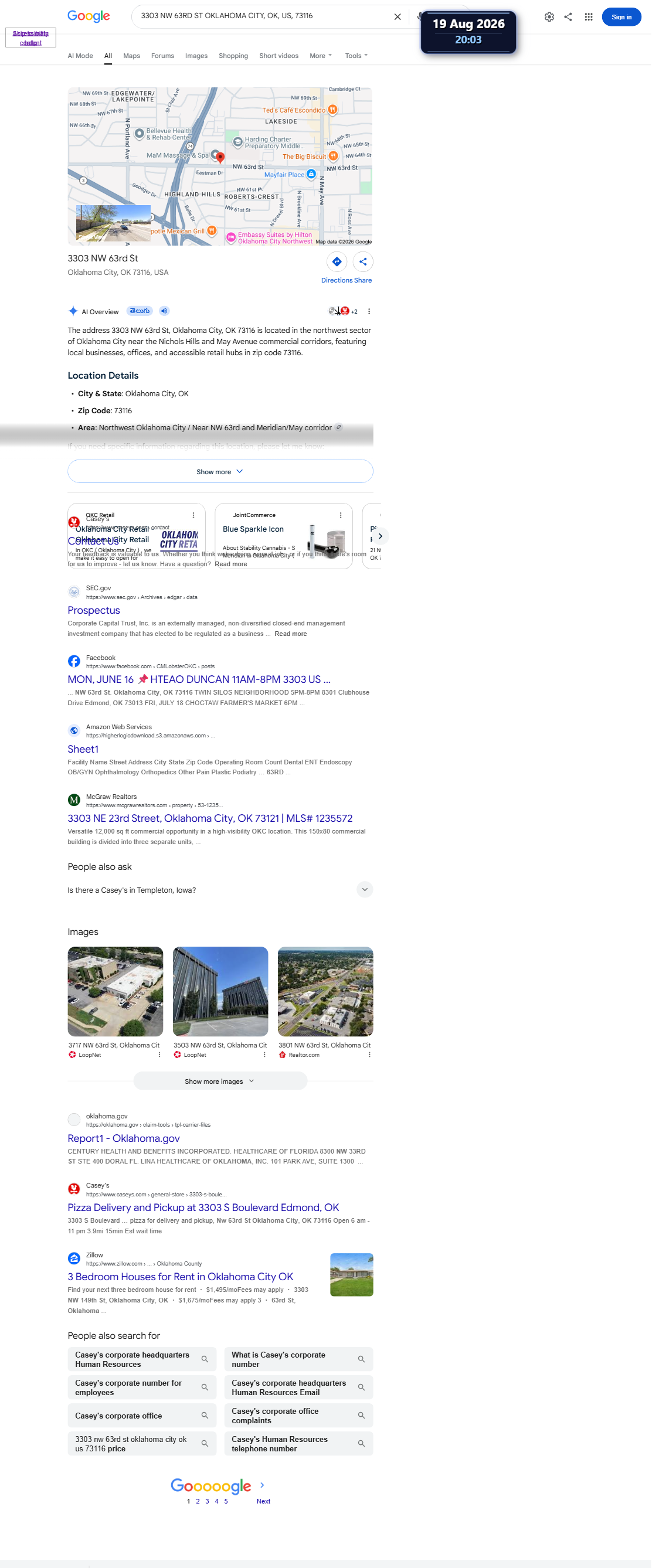Open the Google apps grid

tap(589, 17)
